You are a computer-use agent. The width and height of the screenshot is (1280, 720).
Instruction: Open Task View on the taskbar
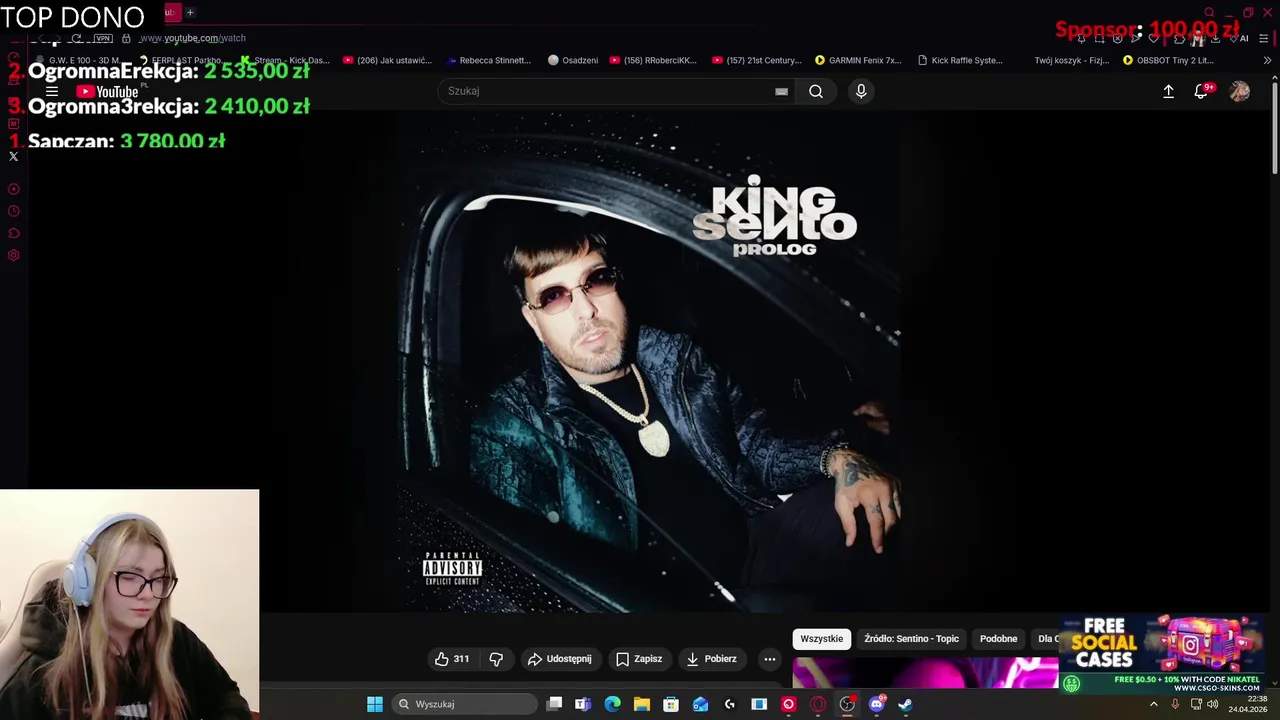pyautogui.click(x=554, y=704)
